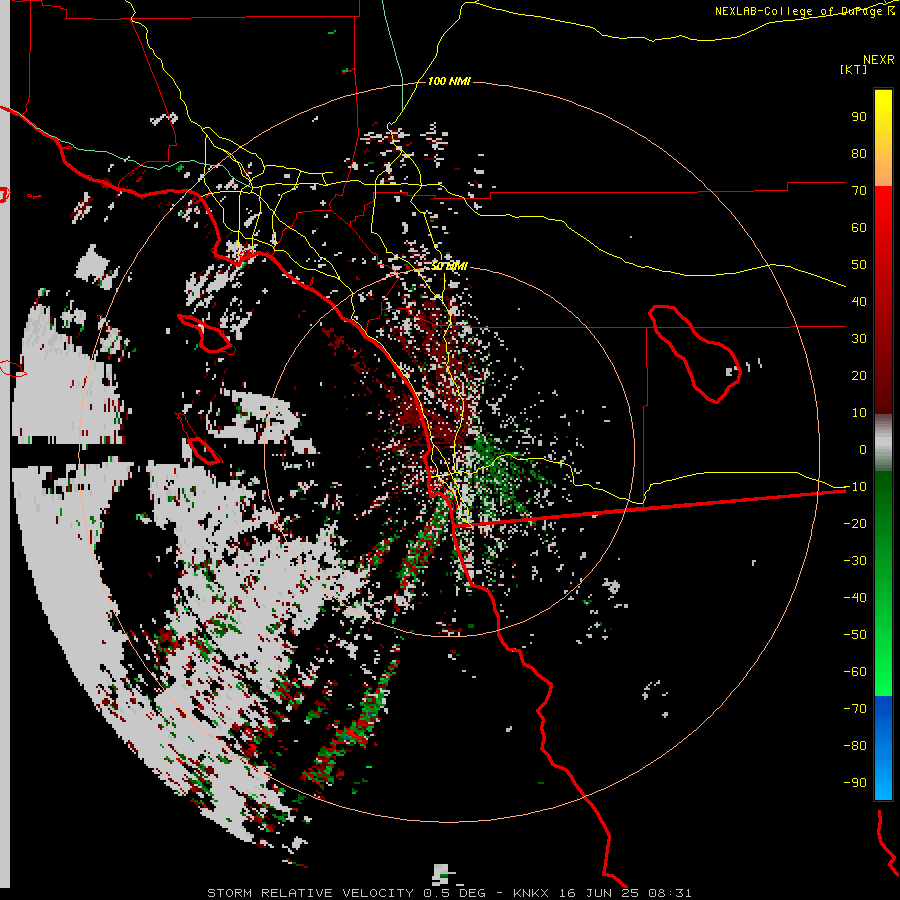The image size is (900, 900).
Task: Click the 0 knot scale label
Action: coord(863,450)
